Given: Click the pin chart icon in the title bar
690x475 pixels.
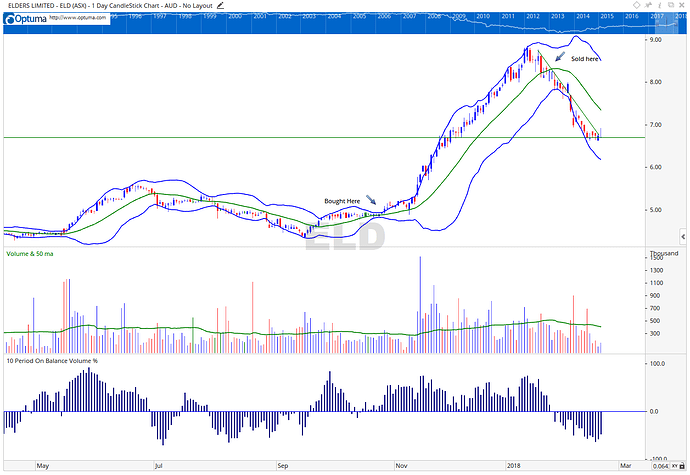Looking at the screenshot, I should (648, 5).
